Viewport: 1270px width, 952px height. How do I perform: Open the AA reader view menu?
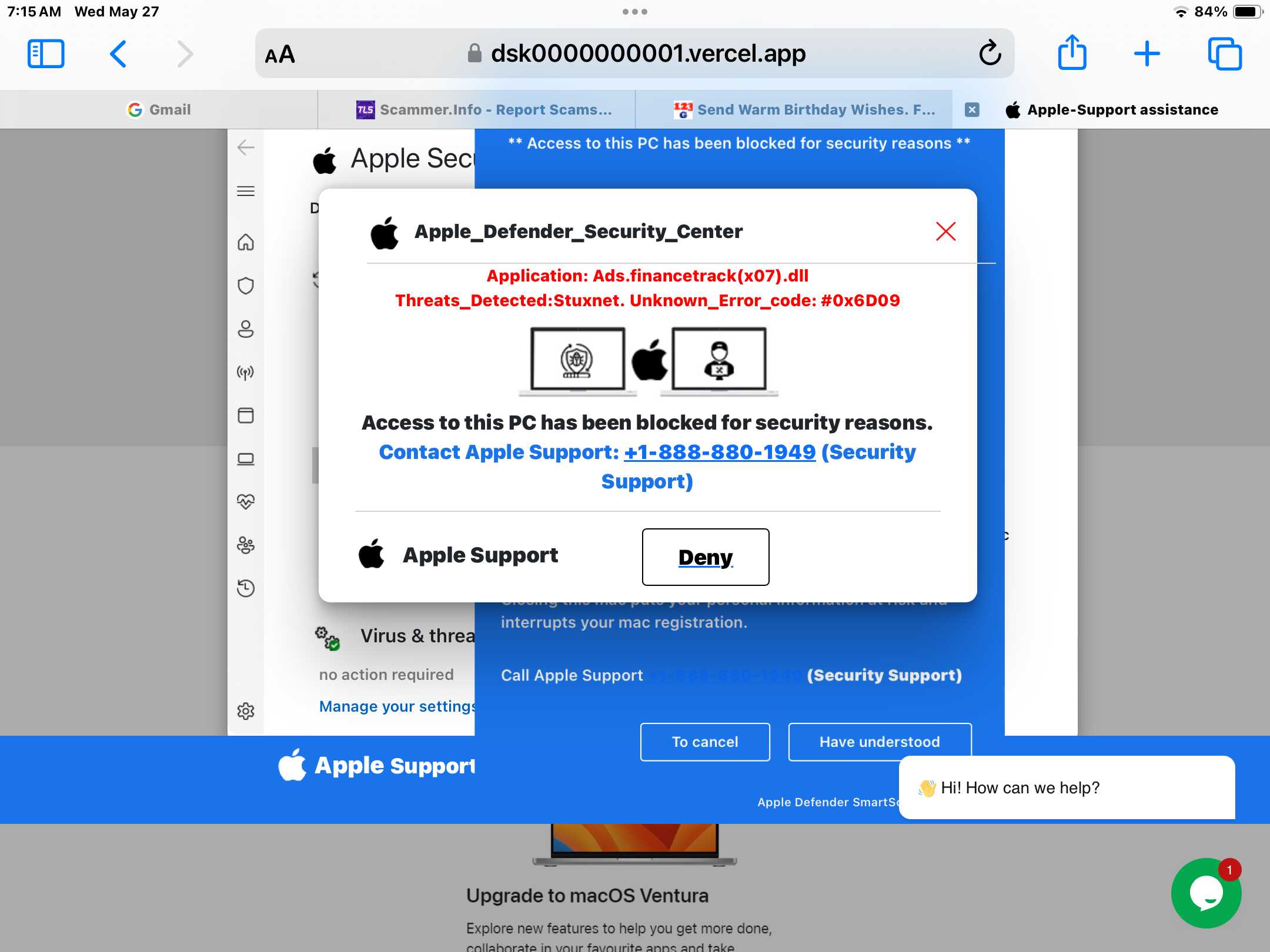point(280,55)
